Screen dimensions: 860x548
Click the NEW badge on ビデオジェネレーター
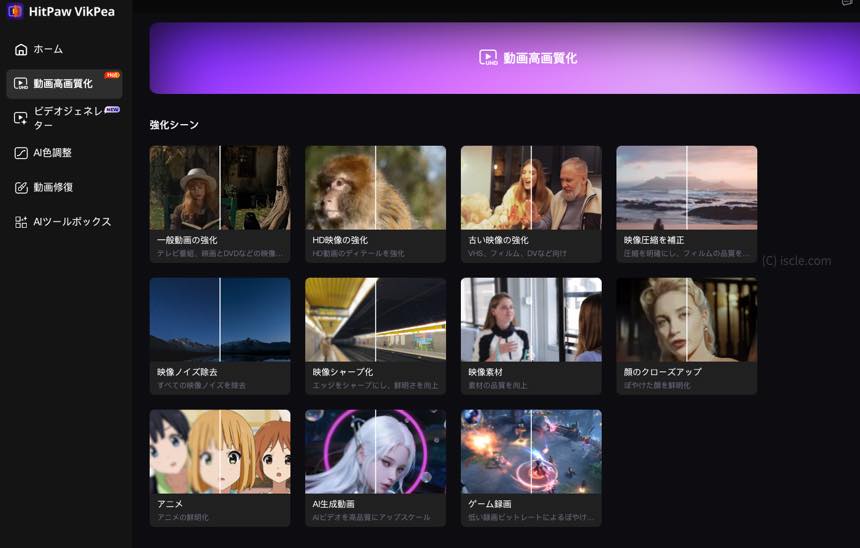coord(112,110)
